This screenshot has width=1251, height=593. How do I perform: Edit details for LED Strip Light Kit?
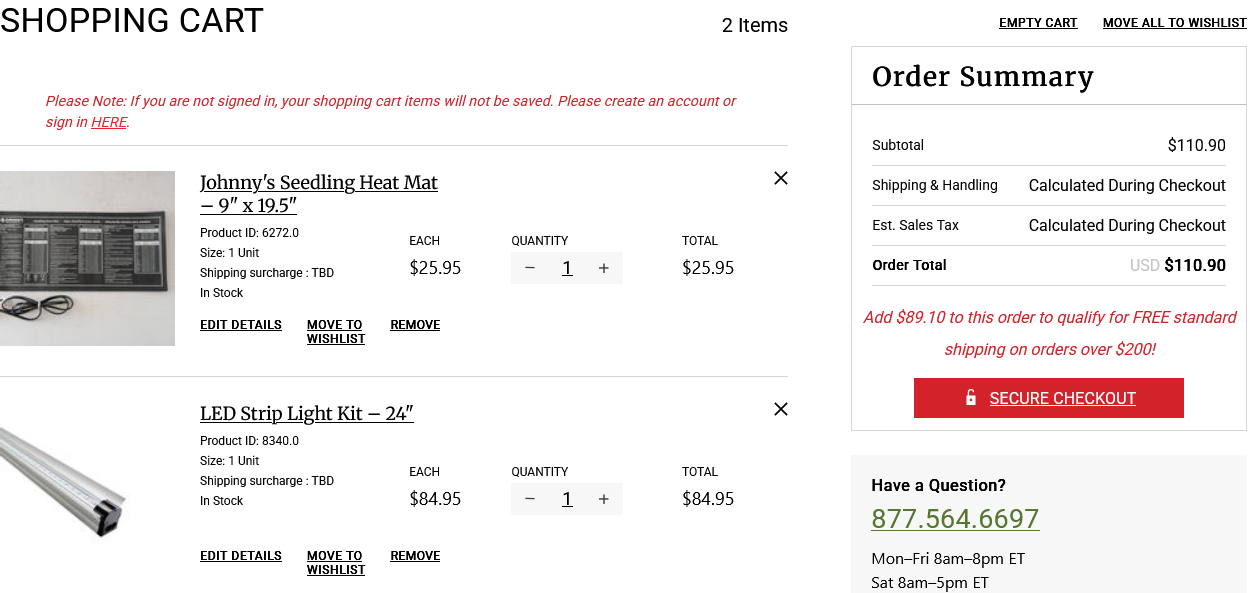(241, 556)
